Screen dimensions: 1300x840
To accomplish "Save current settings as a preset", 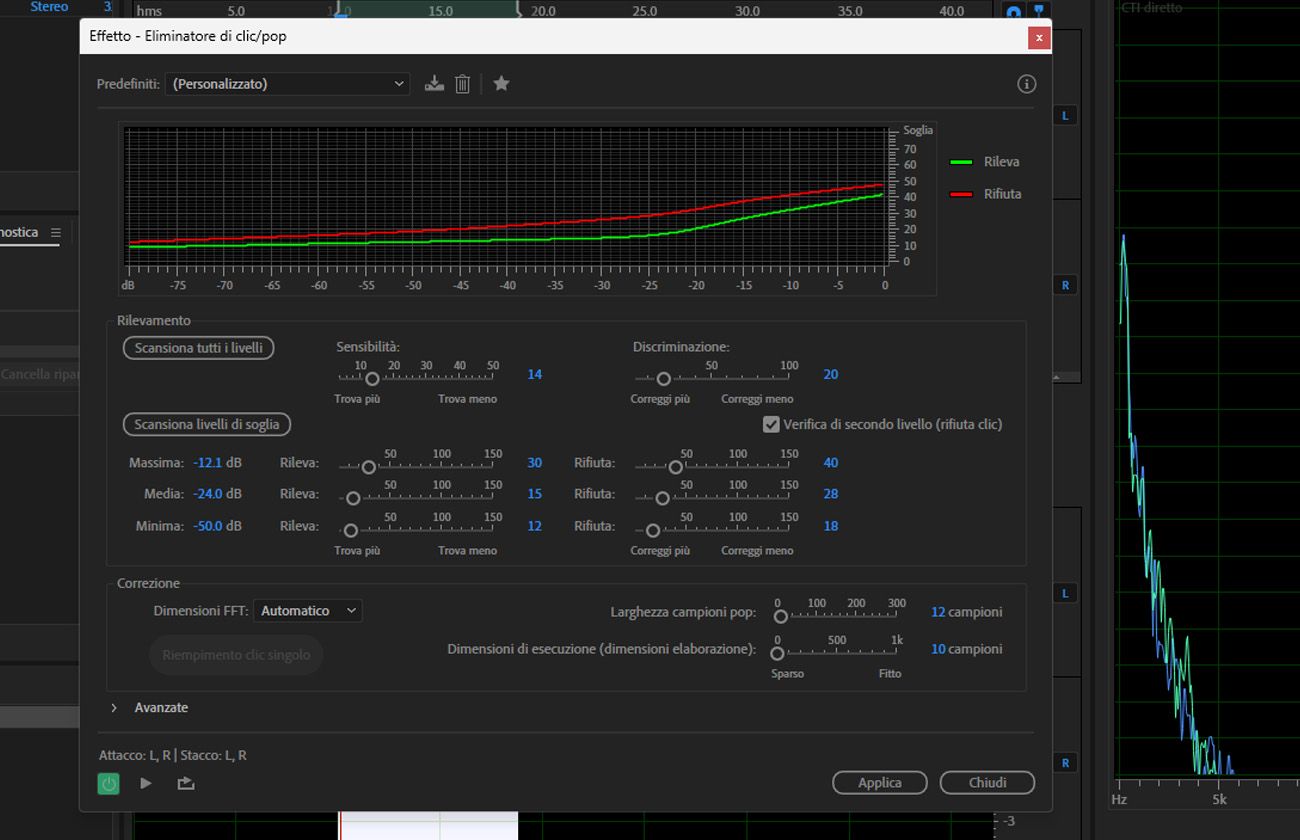I will [x=434, y=84].
